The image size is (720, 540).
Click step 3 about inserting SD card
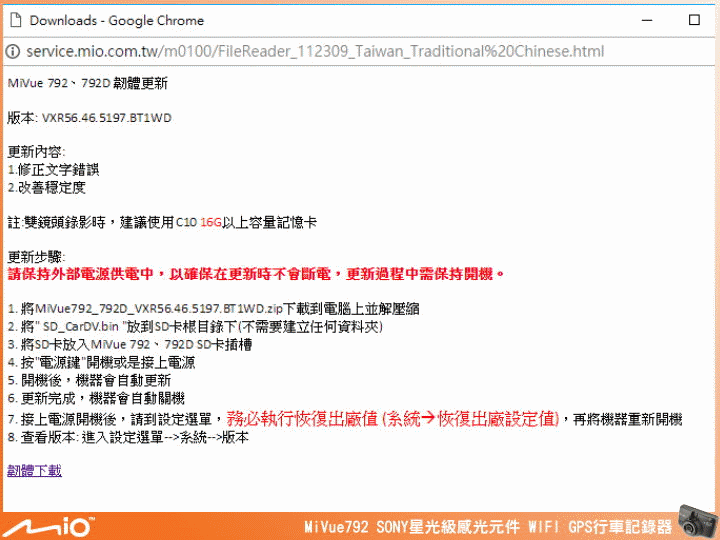130,344
